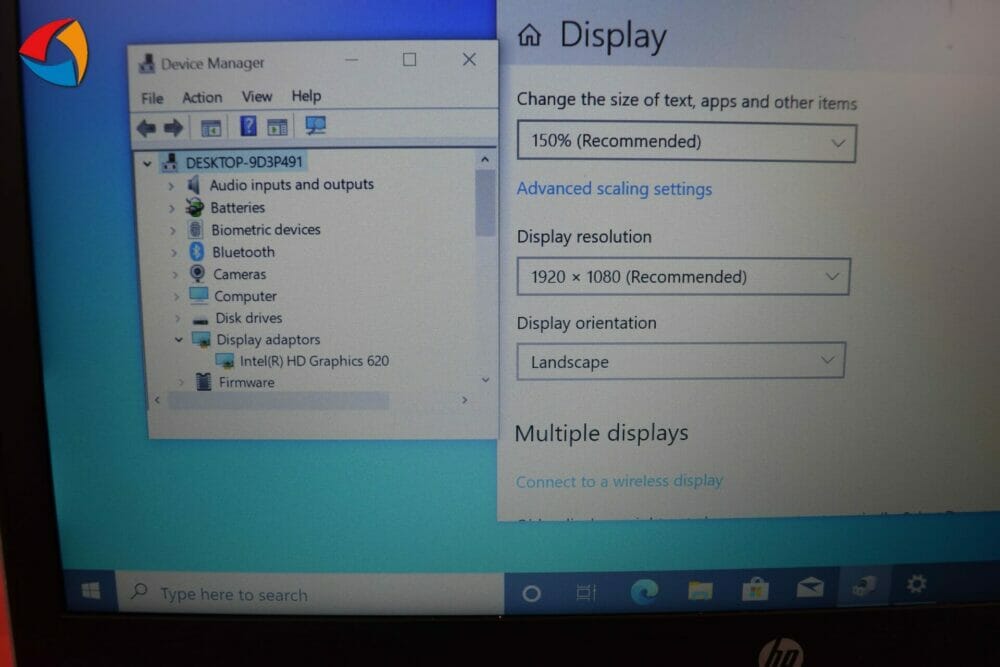Expand the Computer category arrow
Screen dimensions: 1000x667
(176, 297)
